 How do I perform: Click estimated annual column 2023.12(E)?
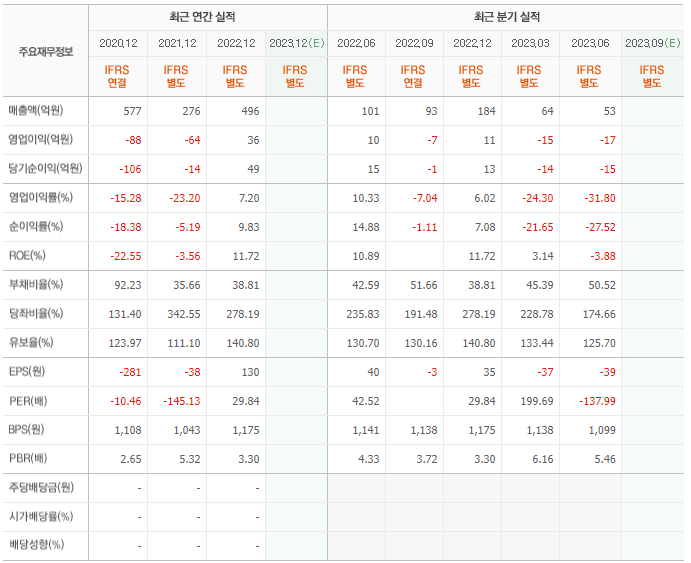tap(297, 43)
